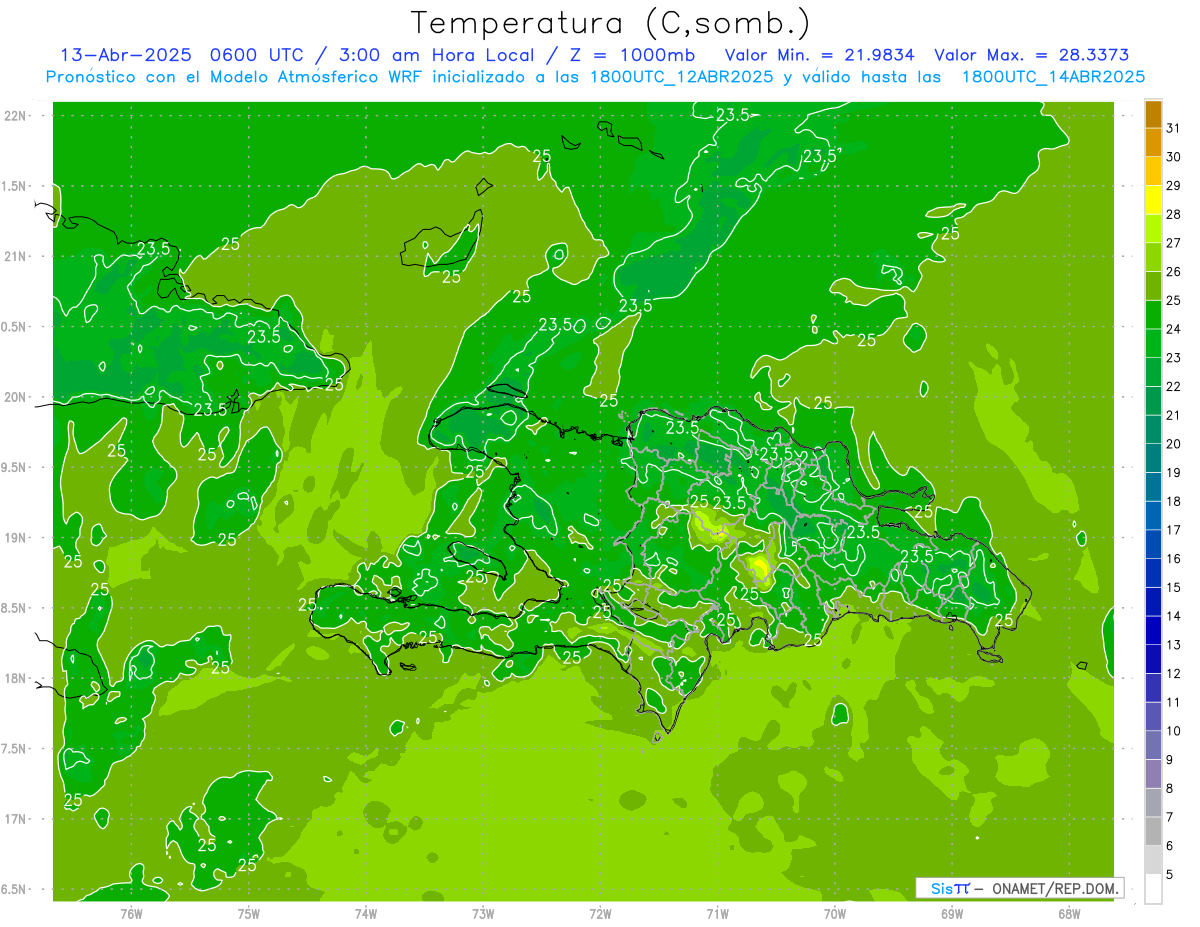
Task: Click the "76W" longitude label
Action: point(131,913)
